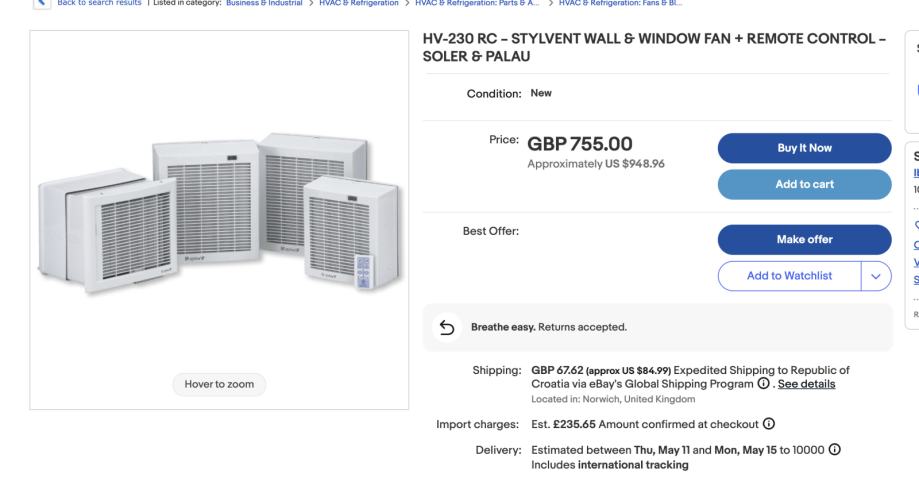Click the Make offer button
919x478 pixels.
click(x=804, y=240)
